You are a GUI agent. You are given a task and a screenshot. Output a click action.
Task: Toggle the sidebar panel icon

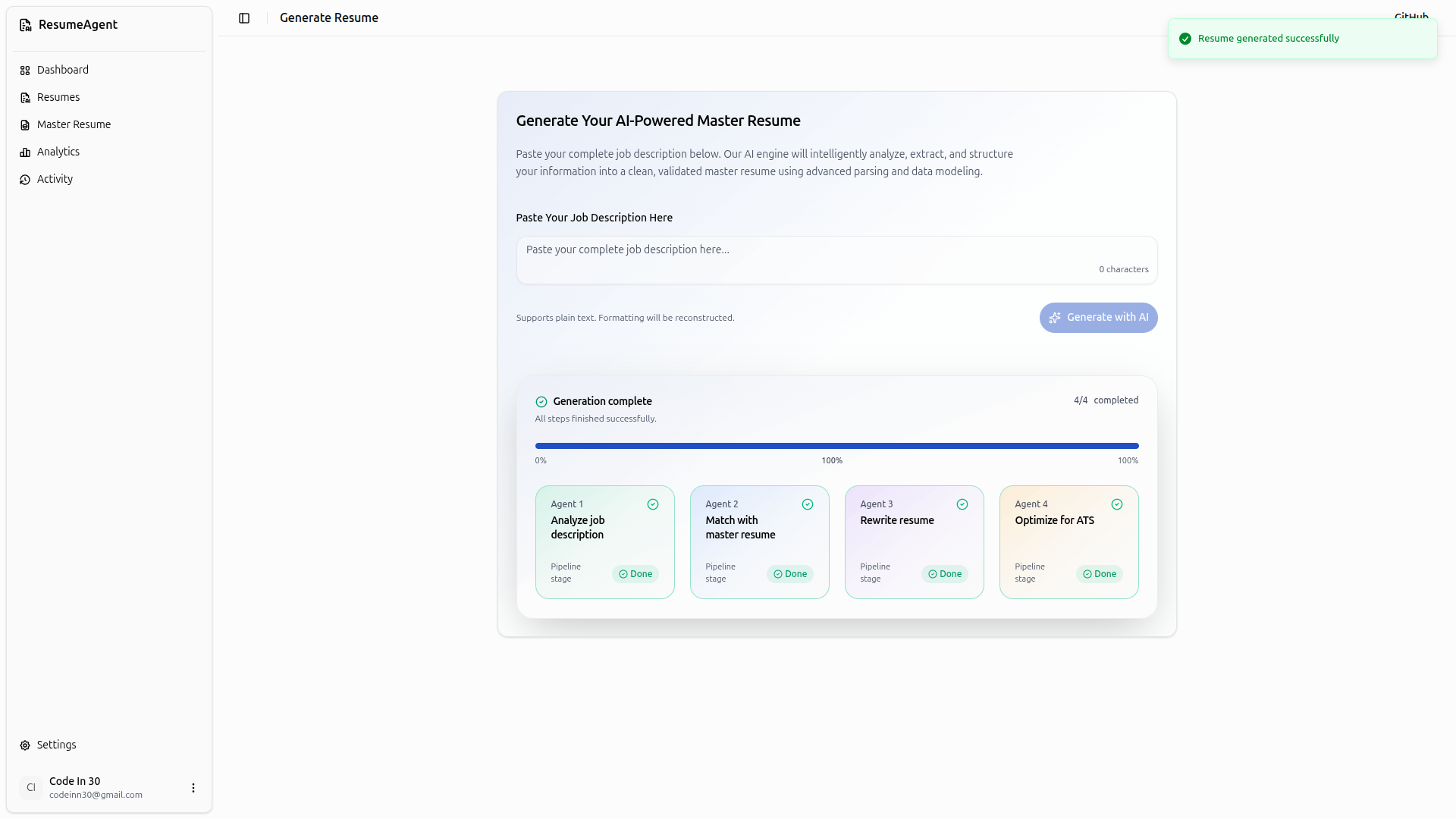point(244,18)
